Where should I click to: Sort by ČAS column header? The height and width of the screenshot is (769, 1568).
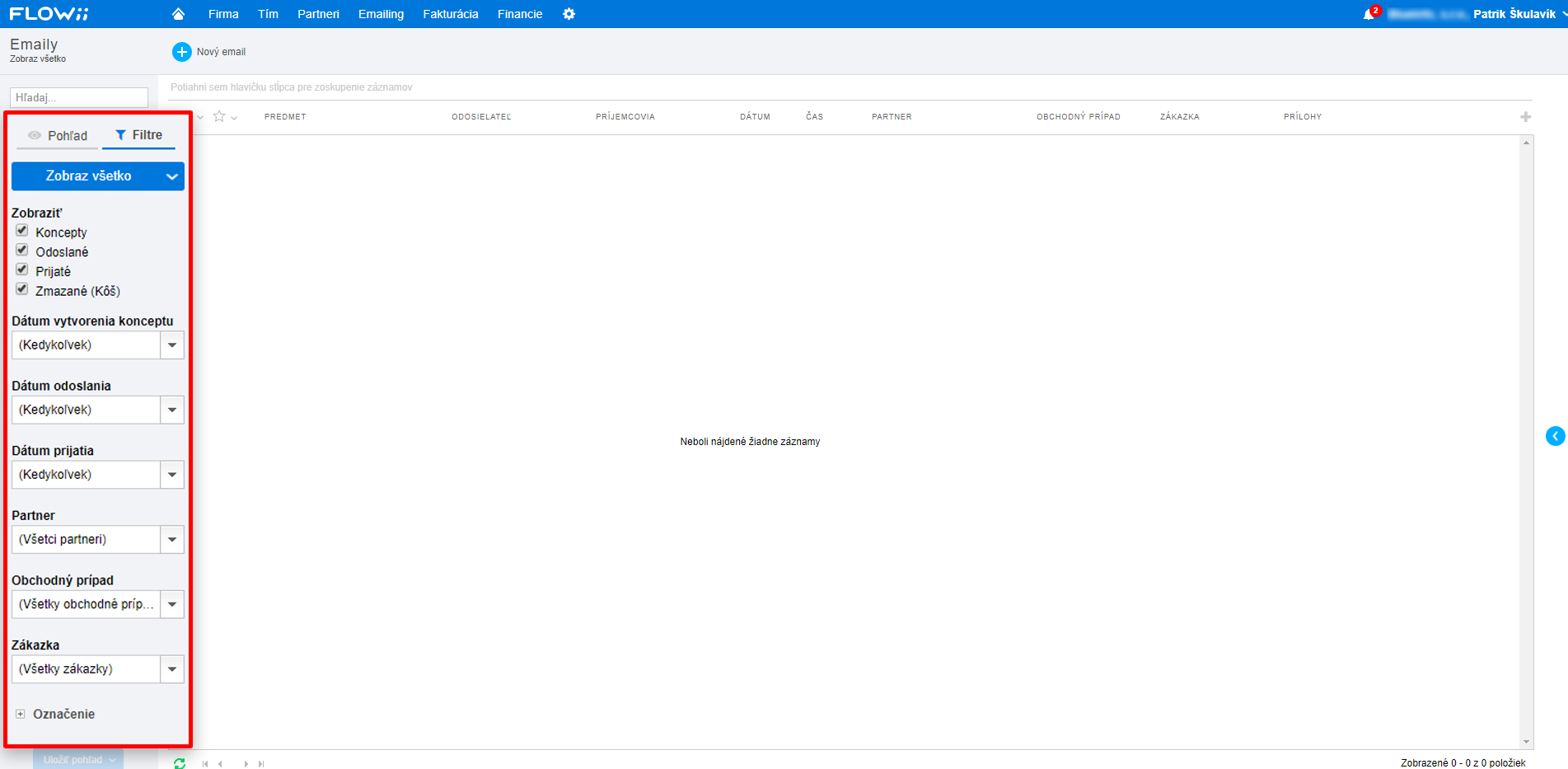(x=815, y=117)
